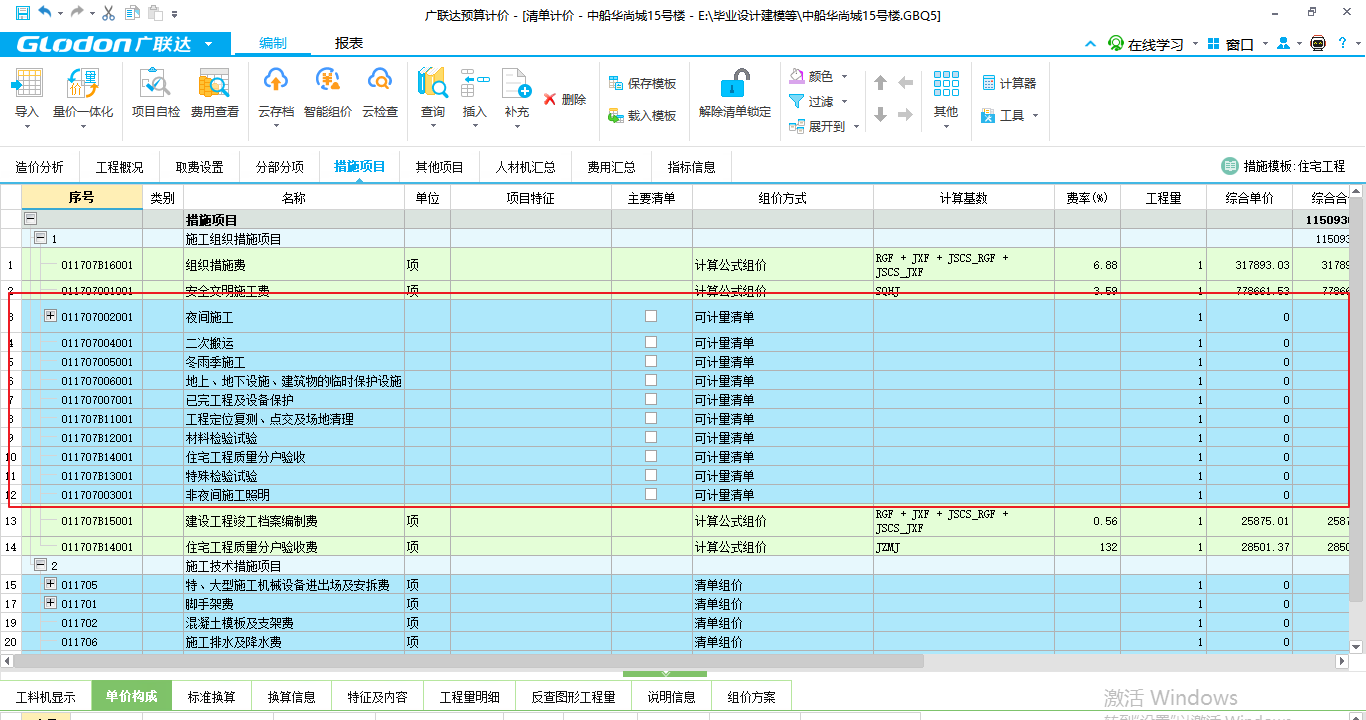1366x720 pixels.
Task: Click the horizontal scrollbar of the table
Action: [470, 661]
